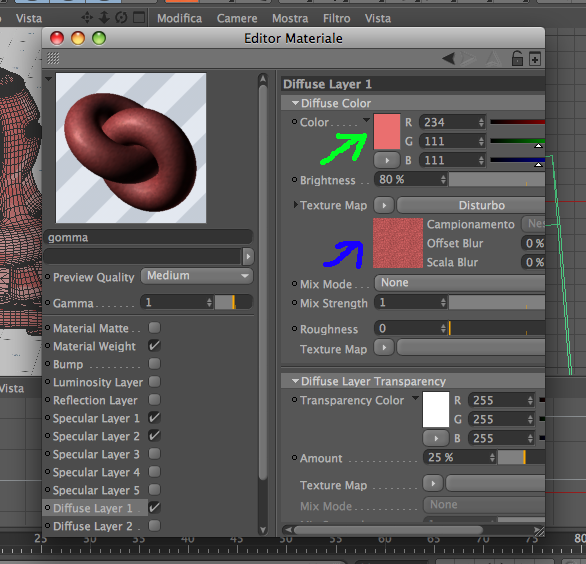Enable the Specular Layer 3 checkbox
The width and height of the screenshot is (586, 564).
(x=154, y=453)
